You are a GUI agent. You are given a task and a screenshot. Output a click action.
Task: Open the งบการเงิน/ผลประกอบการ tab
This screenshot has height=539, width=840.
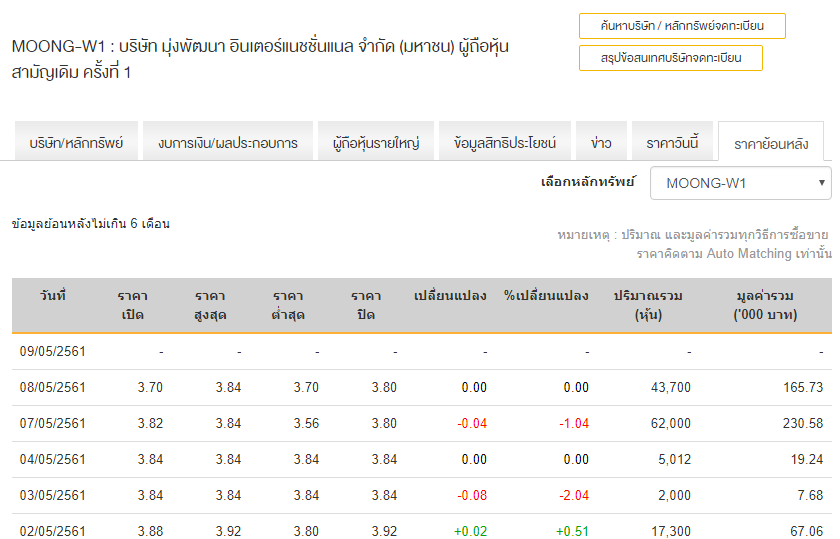228,142
